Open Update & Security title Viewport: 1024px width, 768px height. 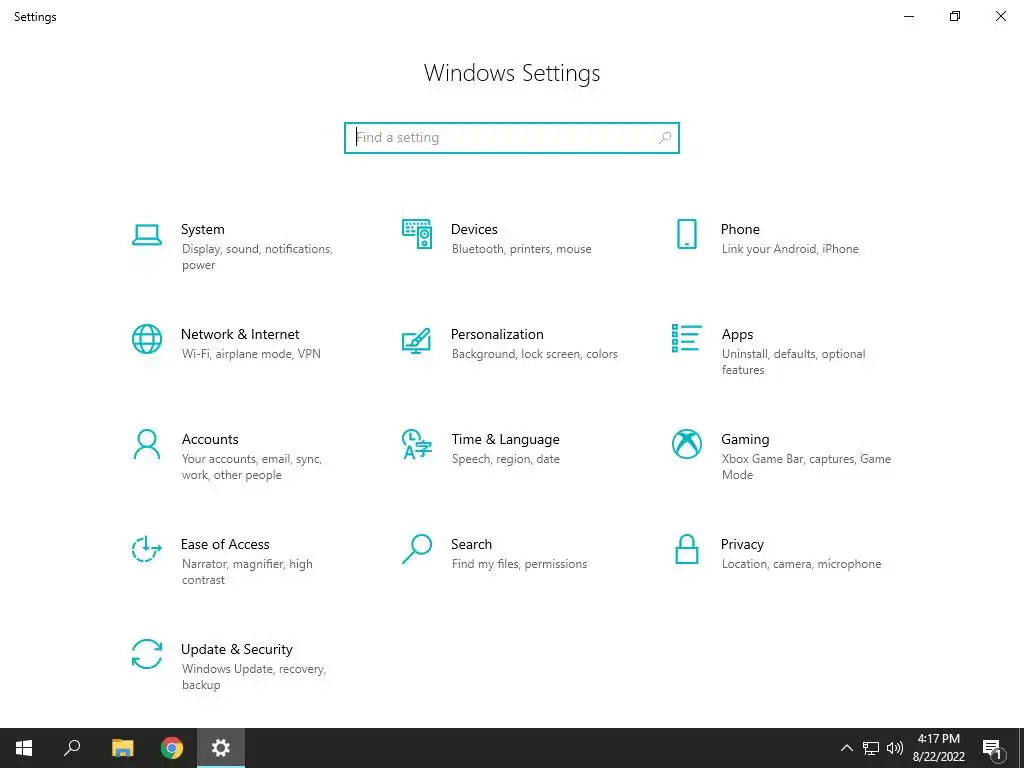236,650
